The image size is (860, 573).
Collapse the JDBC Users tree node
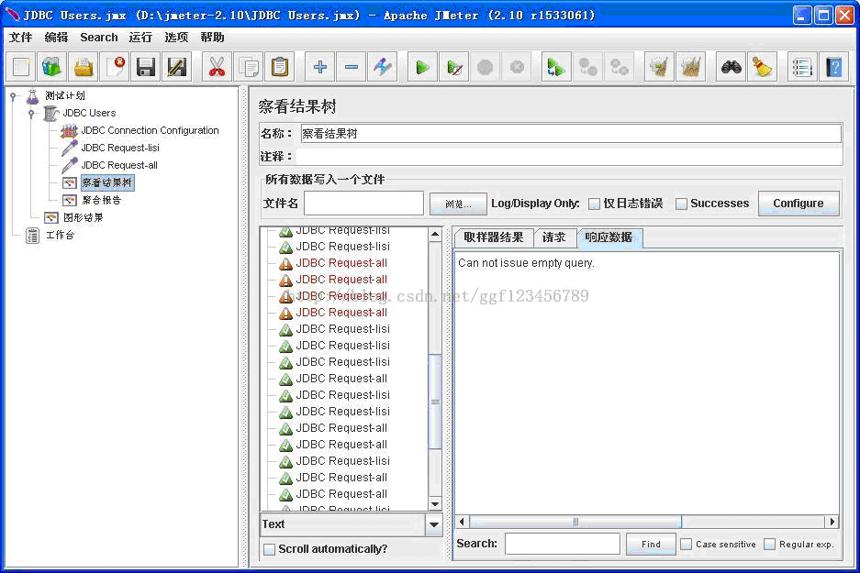(x=31, y=114)
